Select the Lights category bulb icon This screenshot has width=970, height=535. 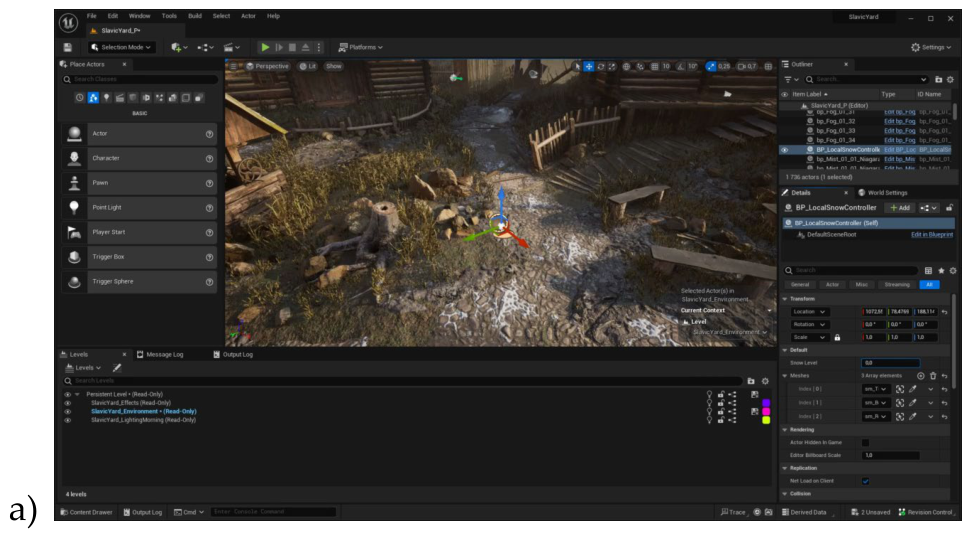(x=106, y=98)
